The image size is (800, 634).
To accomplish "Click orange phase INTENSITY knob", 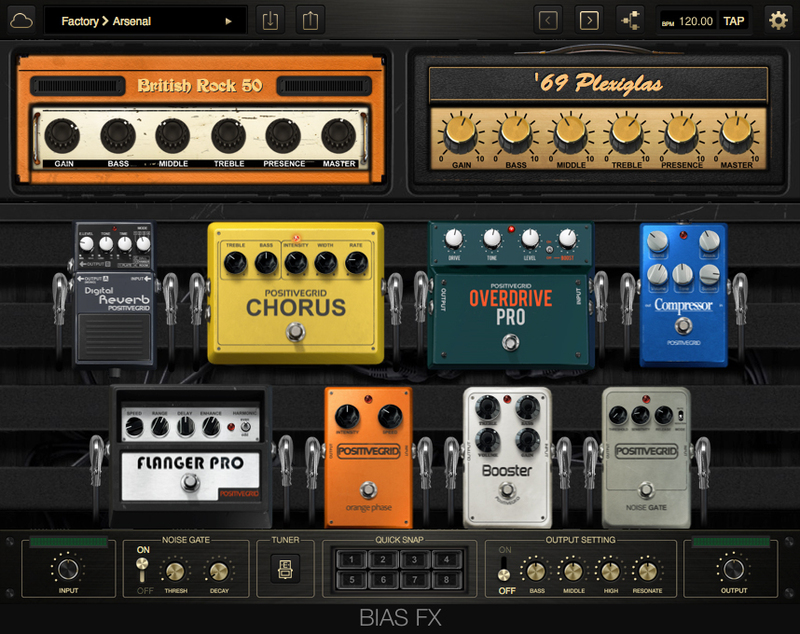I will pyautogui.click(x=347, y=416).
